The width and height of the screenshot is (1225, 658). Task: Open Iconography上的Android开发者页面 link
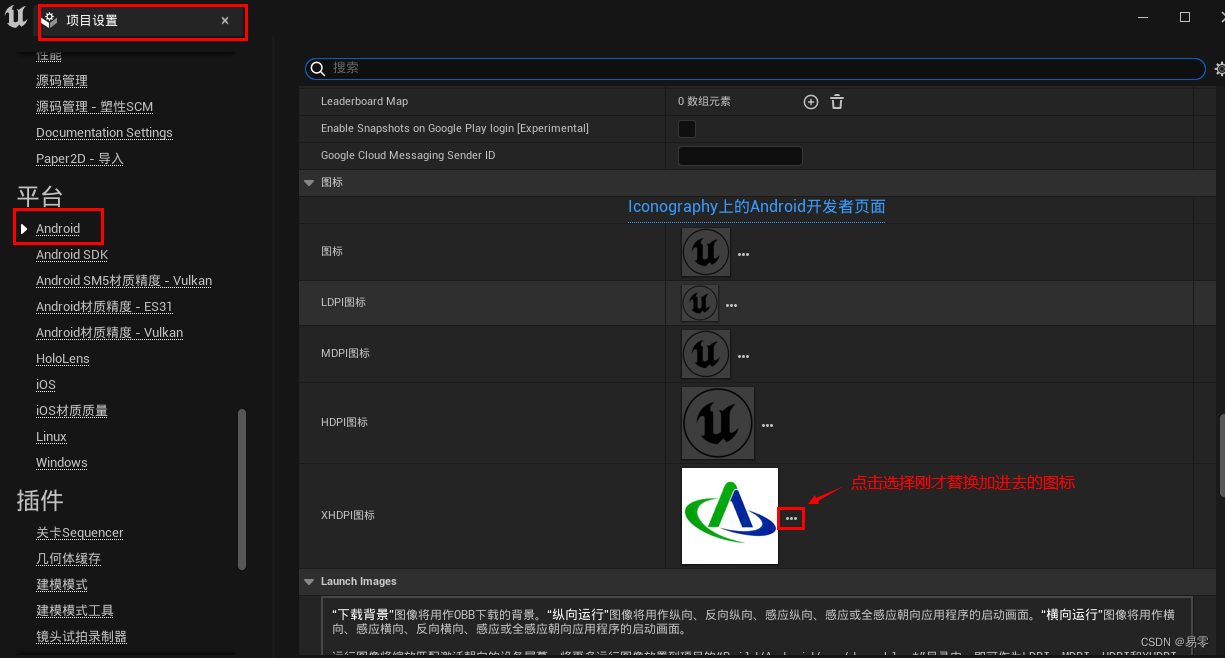[x=756, y=207]
